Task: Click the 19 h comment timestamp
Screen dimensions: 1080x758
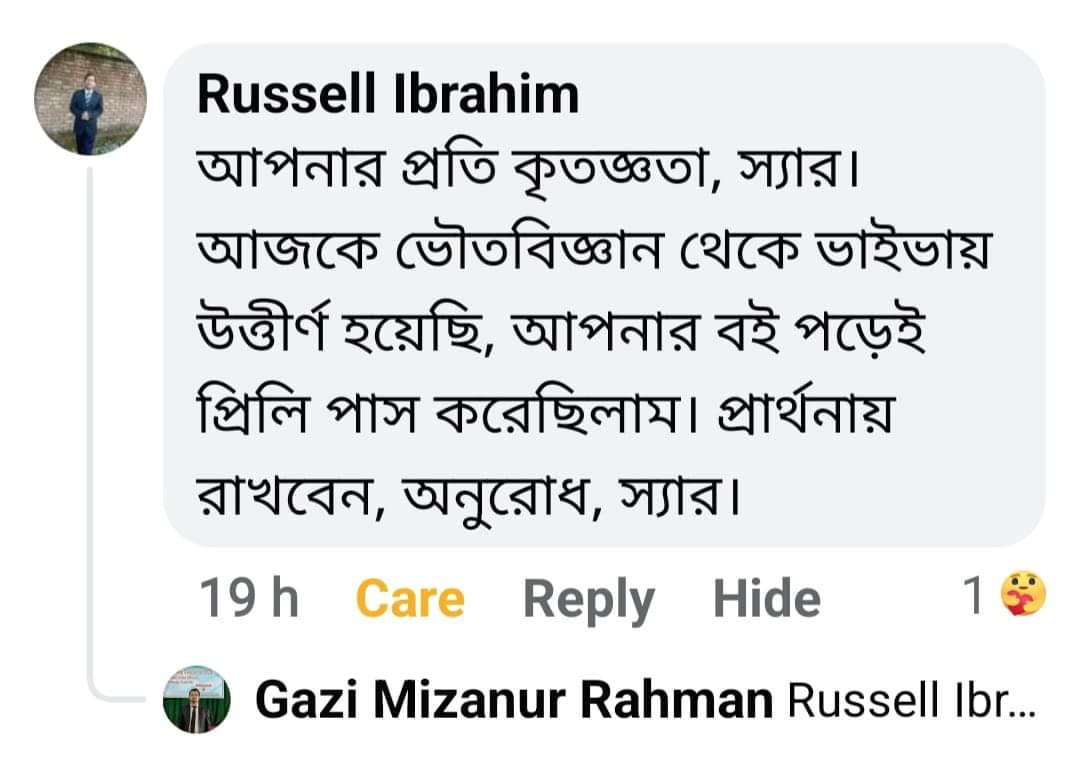Action: tap(249, 598)
